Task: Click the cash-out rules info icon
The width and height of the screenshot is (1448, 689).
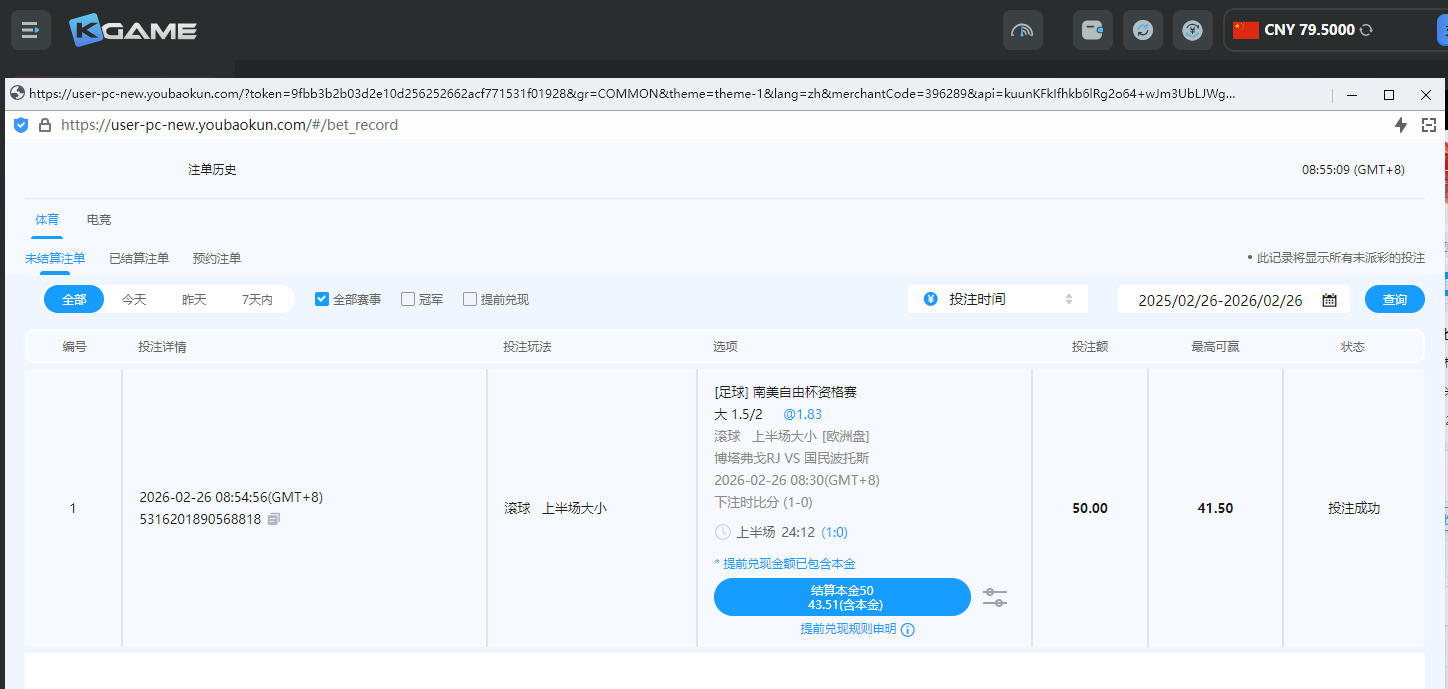Action: pos(908,630)
